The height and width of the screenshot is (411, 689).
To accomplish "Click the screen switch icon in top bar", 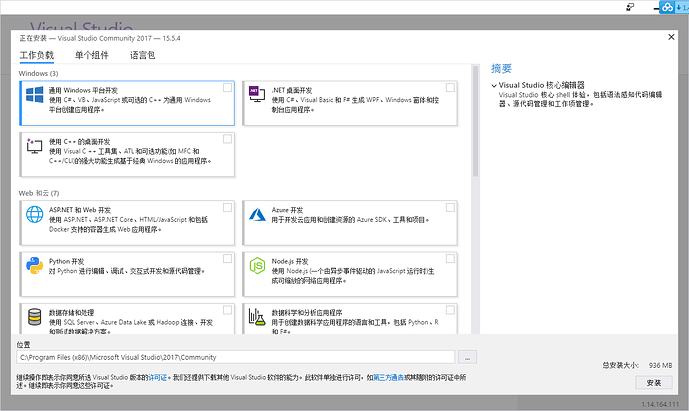I will (x=631, y=7).
